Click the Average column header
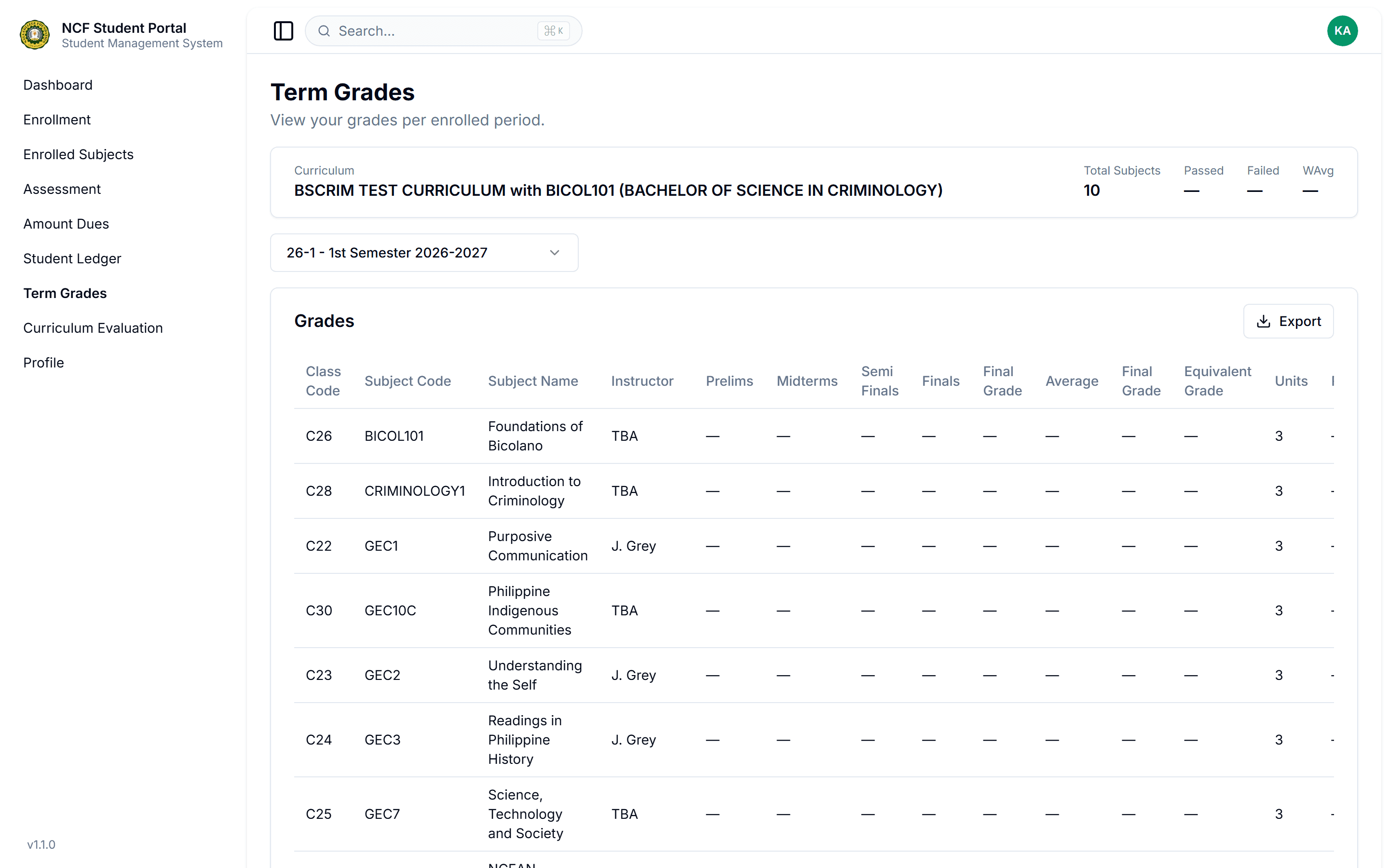Viewport: 1389px width, 868px height. tap(1072, 381)
